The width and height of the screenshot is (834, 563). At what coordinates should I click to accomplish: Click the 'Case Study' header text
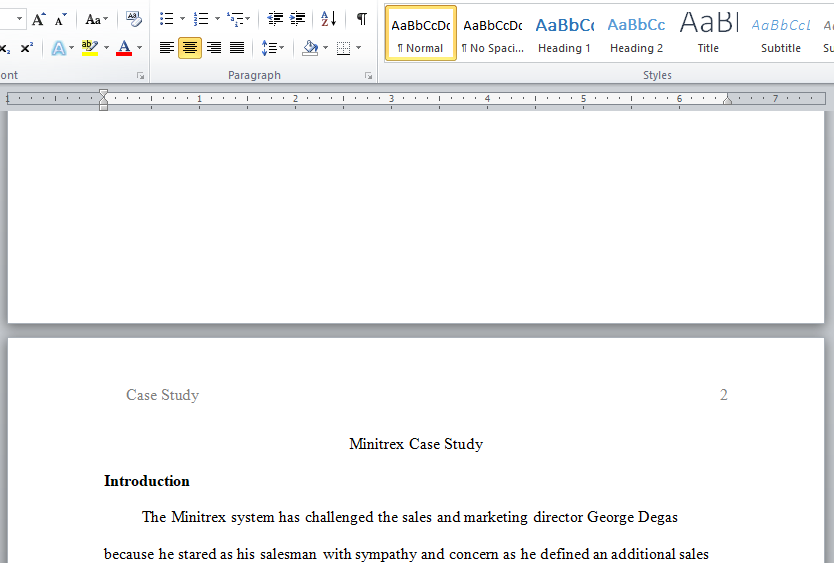coord(162,395)
